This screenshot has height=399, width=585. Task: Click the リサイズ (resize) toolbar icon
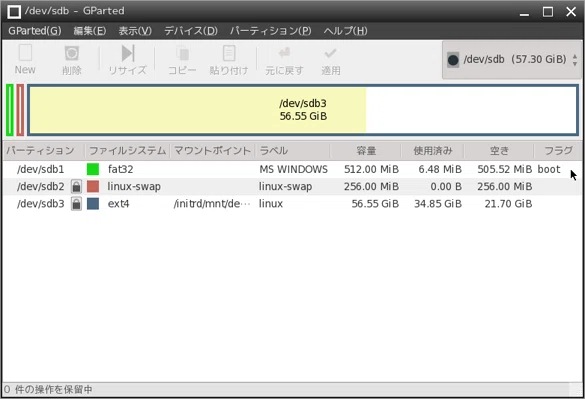[128, 53]
